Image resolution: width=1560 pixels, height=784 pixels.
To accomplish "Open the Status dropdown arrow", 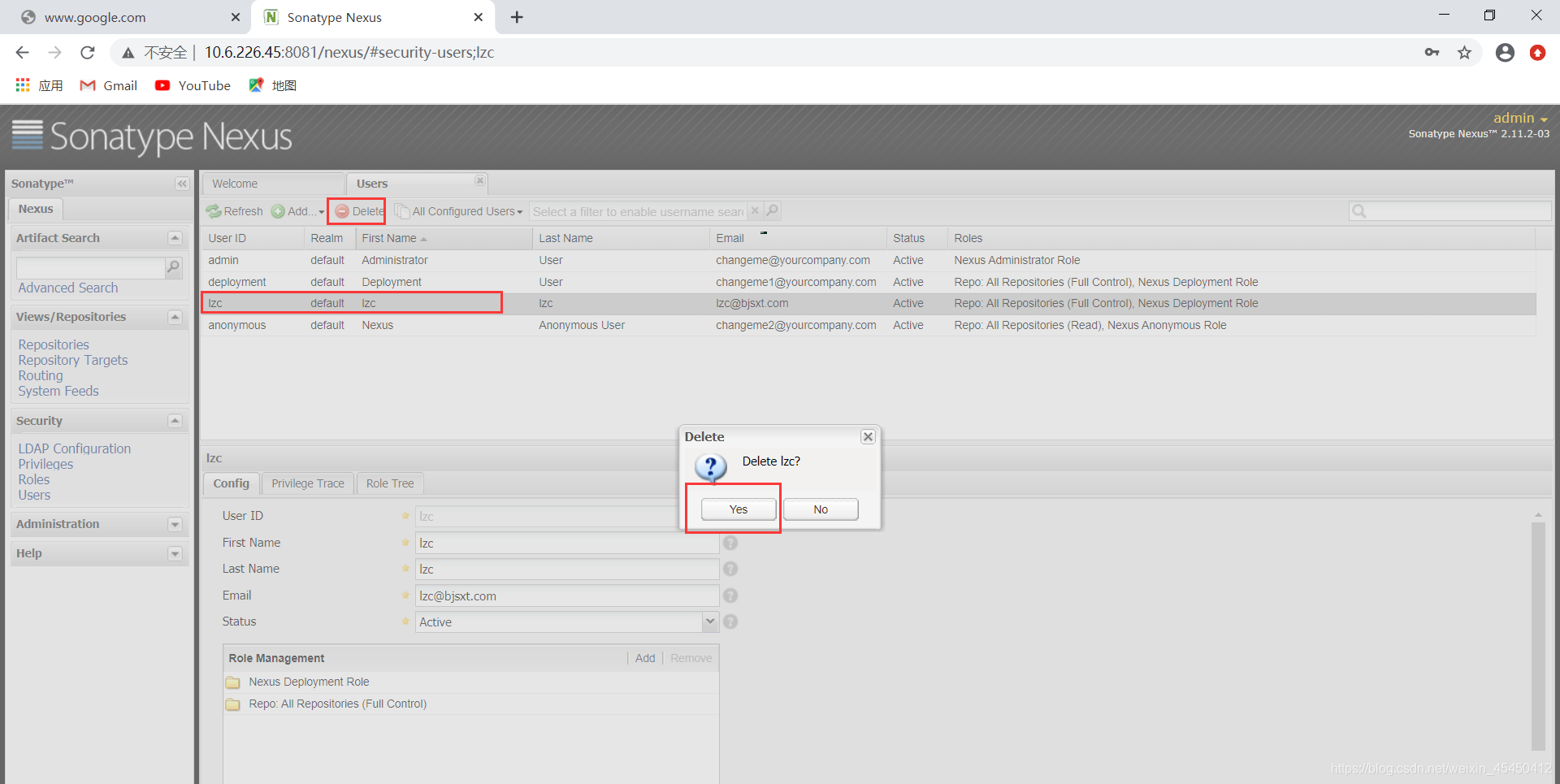I will [710, 622].
